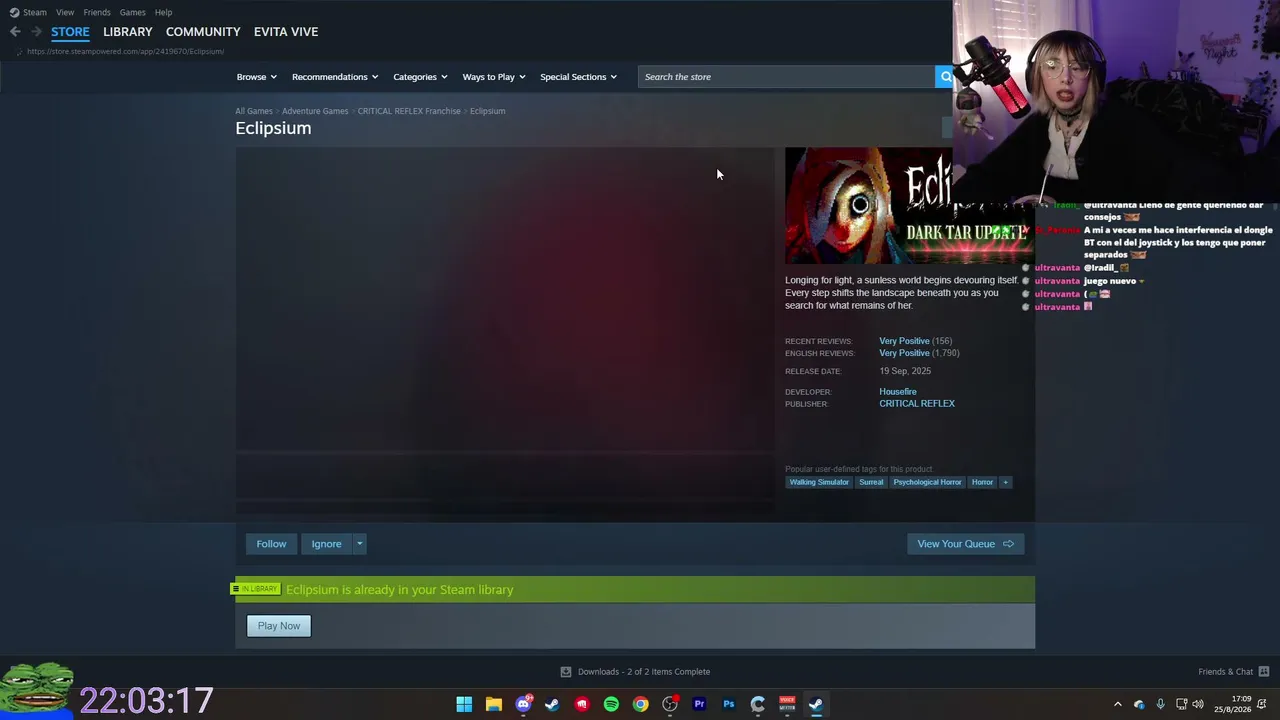Click the plus button to add tags

[1005, 482]
